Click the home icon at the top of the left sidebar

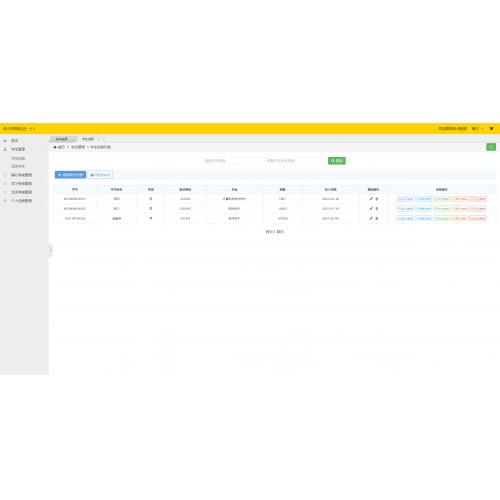click(x=5, y=141)
